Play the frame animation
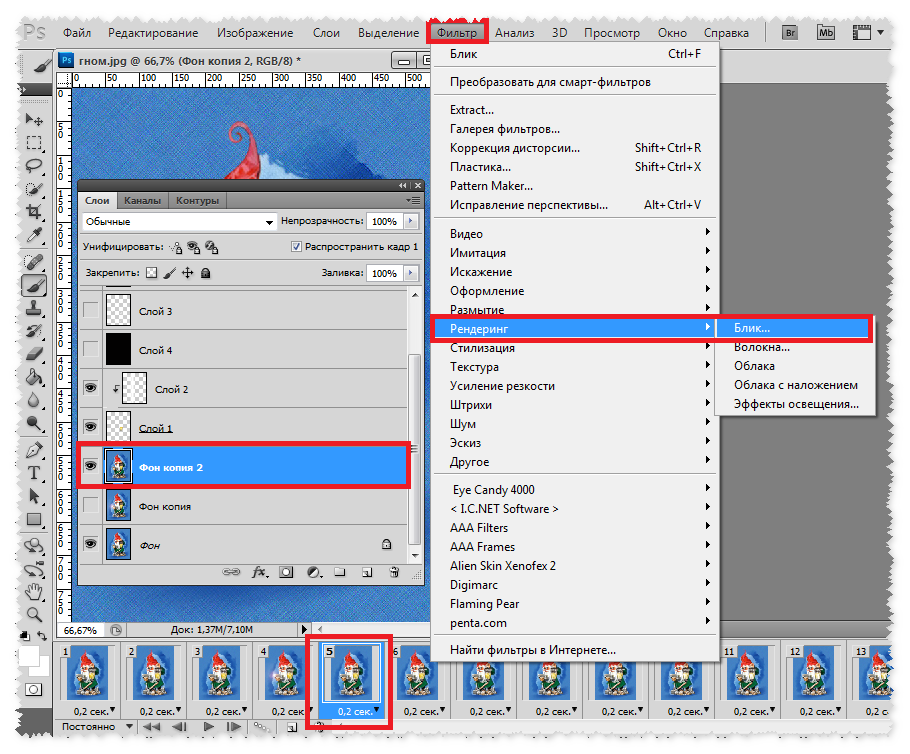The image size is (910, 754). point(209,727)
